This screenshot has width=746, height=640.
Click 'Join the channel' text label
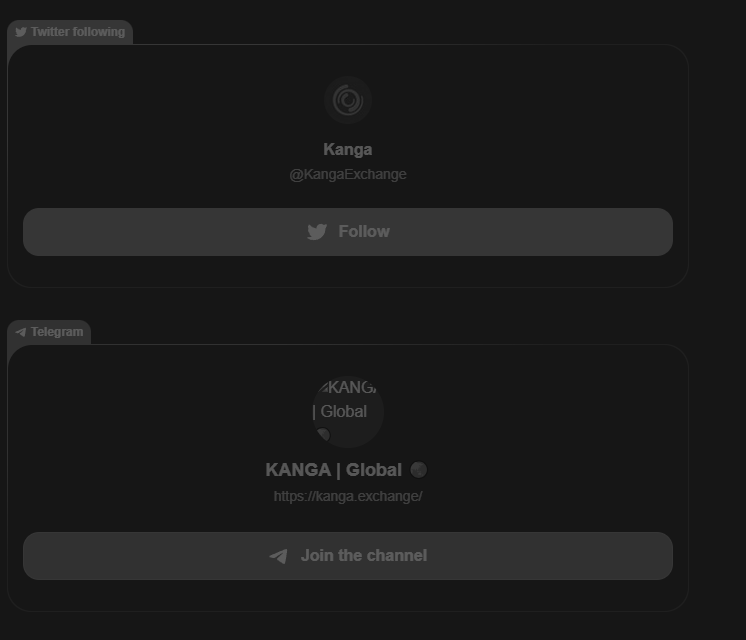364,556
